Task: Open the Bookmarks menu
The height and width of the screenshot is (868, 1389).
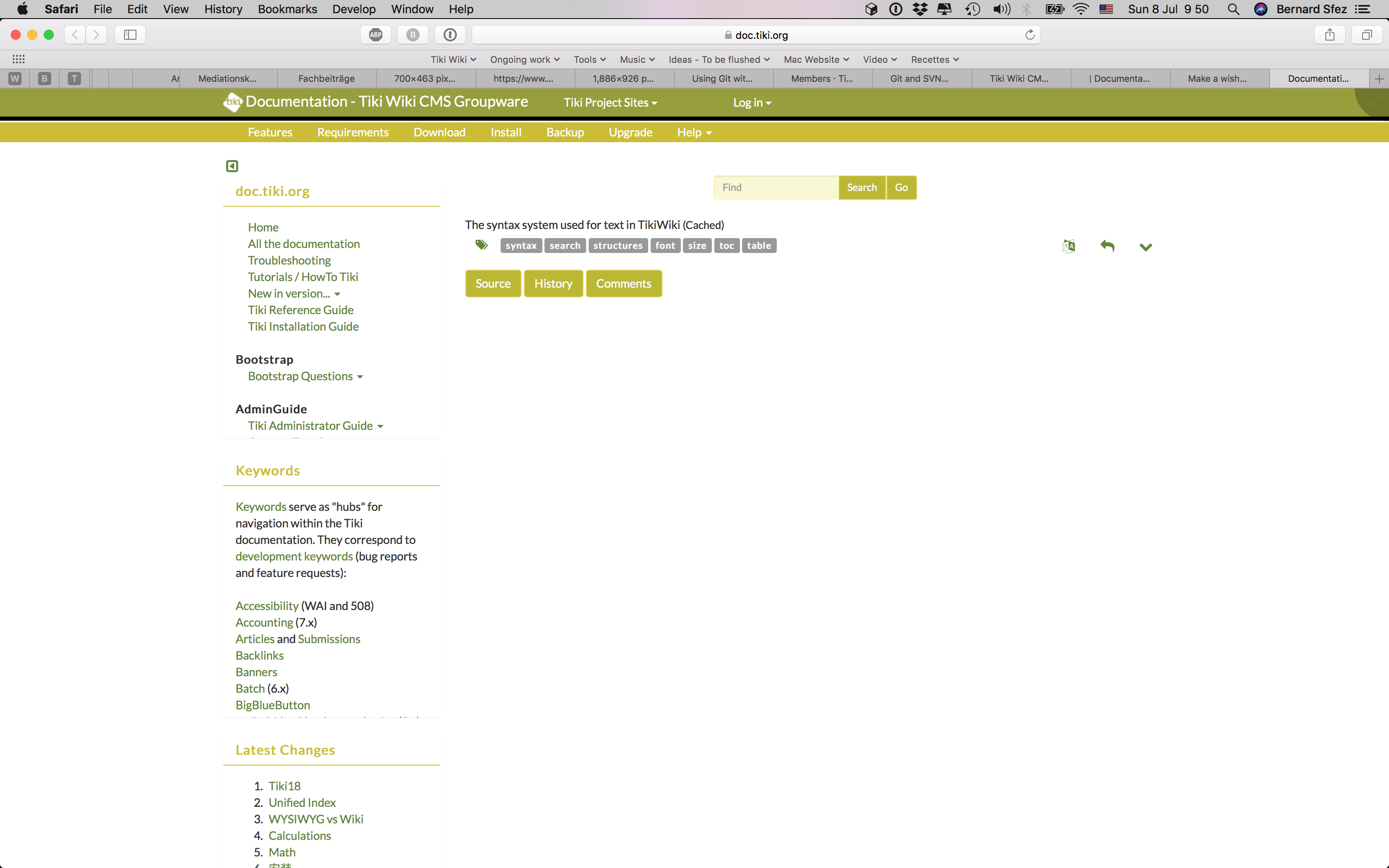Action: [287, 9]
